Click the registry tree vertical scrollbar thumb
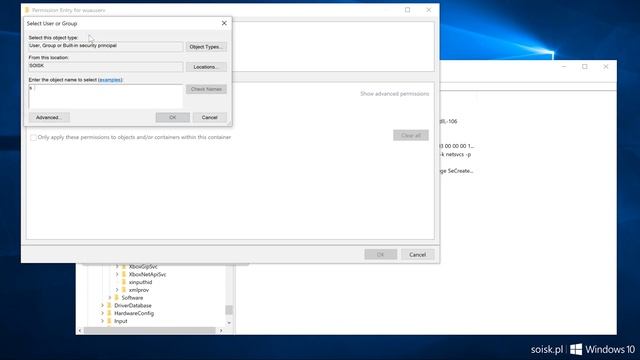The image size is (640, 360). 229,310
